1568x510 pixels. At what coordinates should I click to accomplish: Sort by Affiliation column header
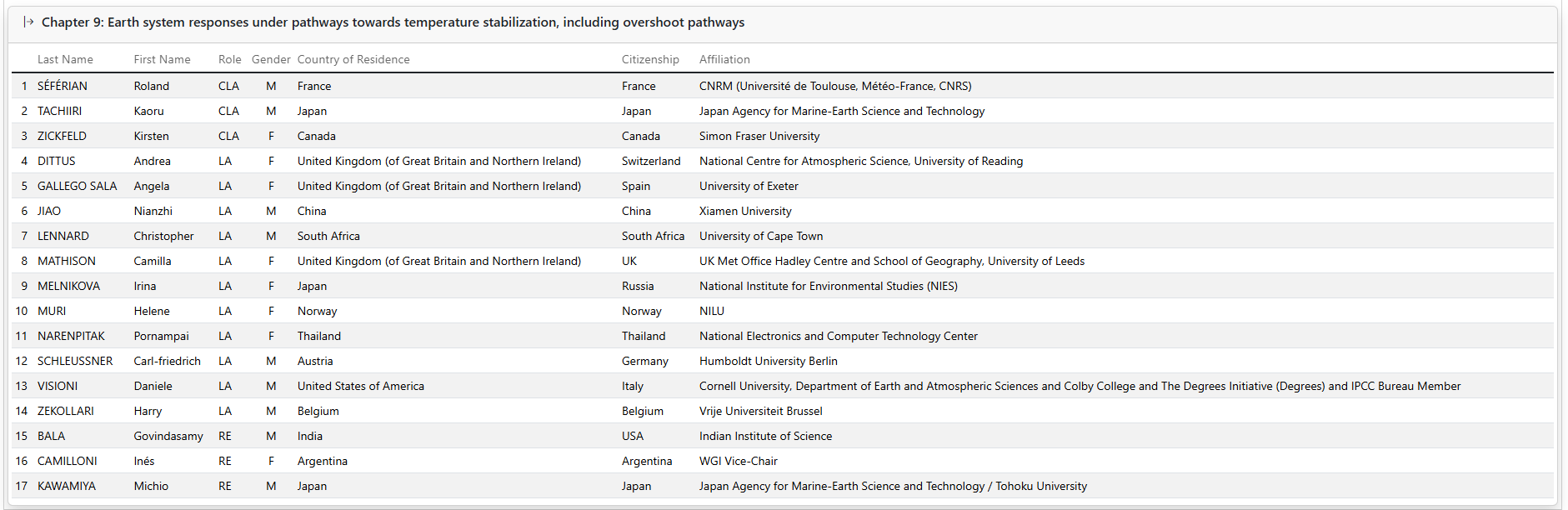pyautogui.click(x=724, y=59)
